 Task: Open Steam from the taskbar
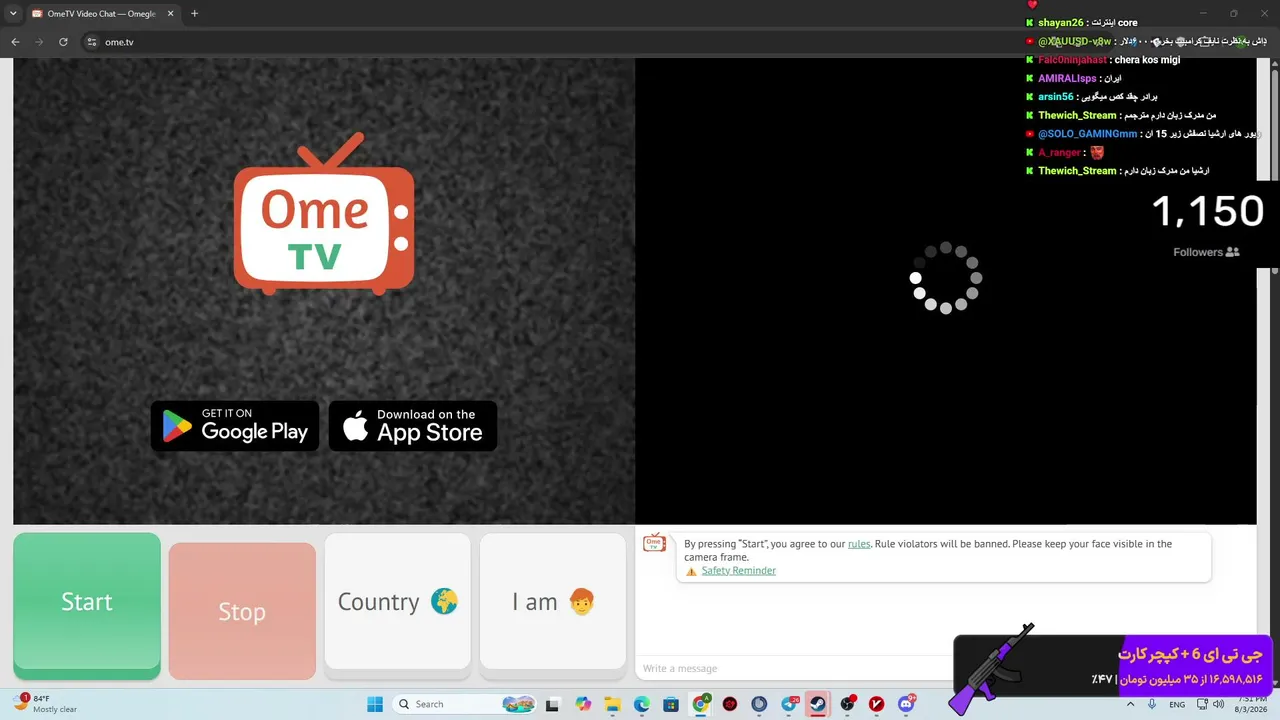tap(818, 705)
